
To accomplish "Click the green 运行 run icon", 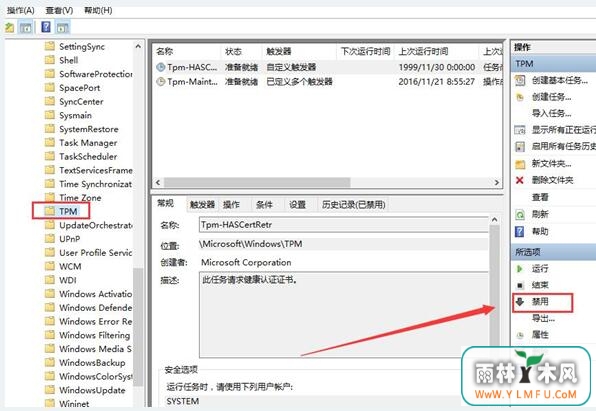I will 520,268.
